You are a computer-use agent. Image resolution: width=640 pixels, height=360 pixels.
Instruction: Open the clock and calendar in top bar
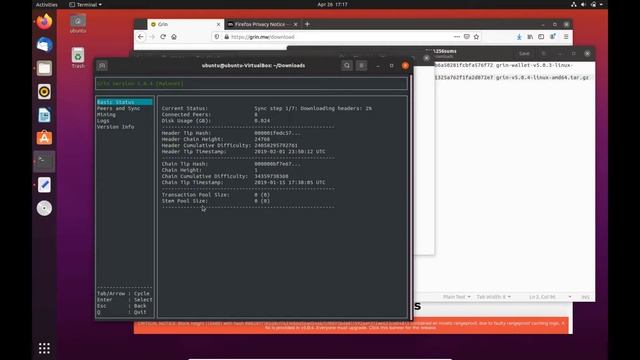tap(332, 4)
